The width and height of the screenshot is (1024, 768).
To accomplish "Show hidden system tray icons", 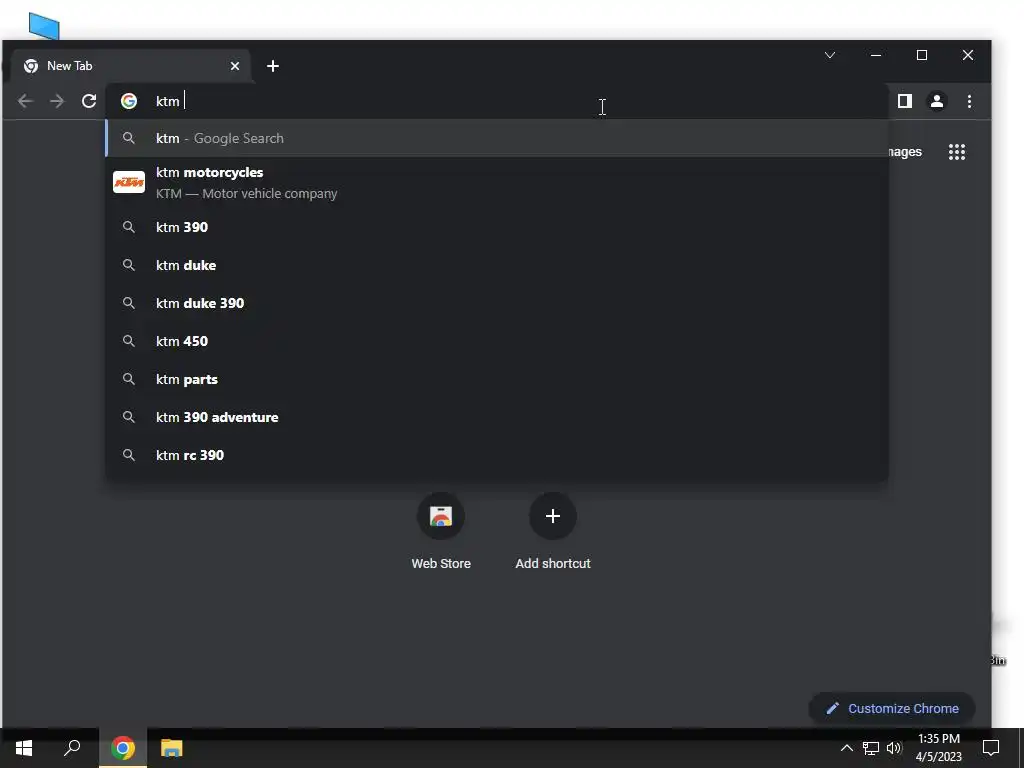I will tap(846, 748).
